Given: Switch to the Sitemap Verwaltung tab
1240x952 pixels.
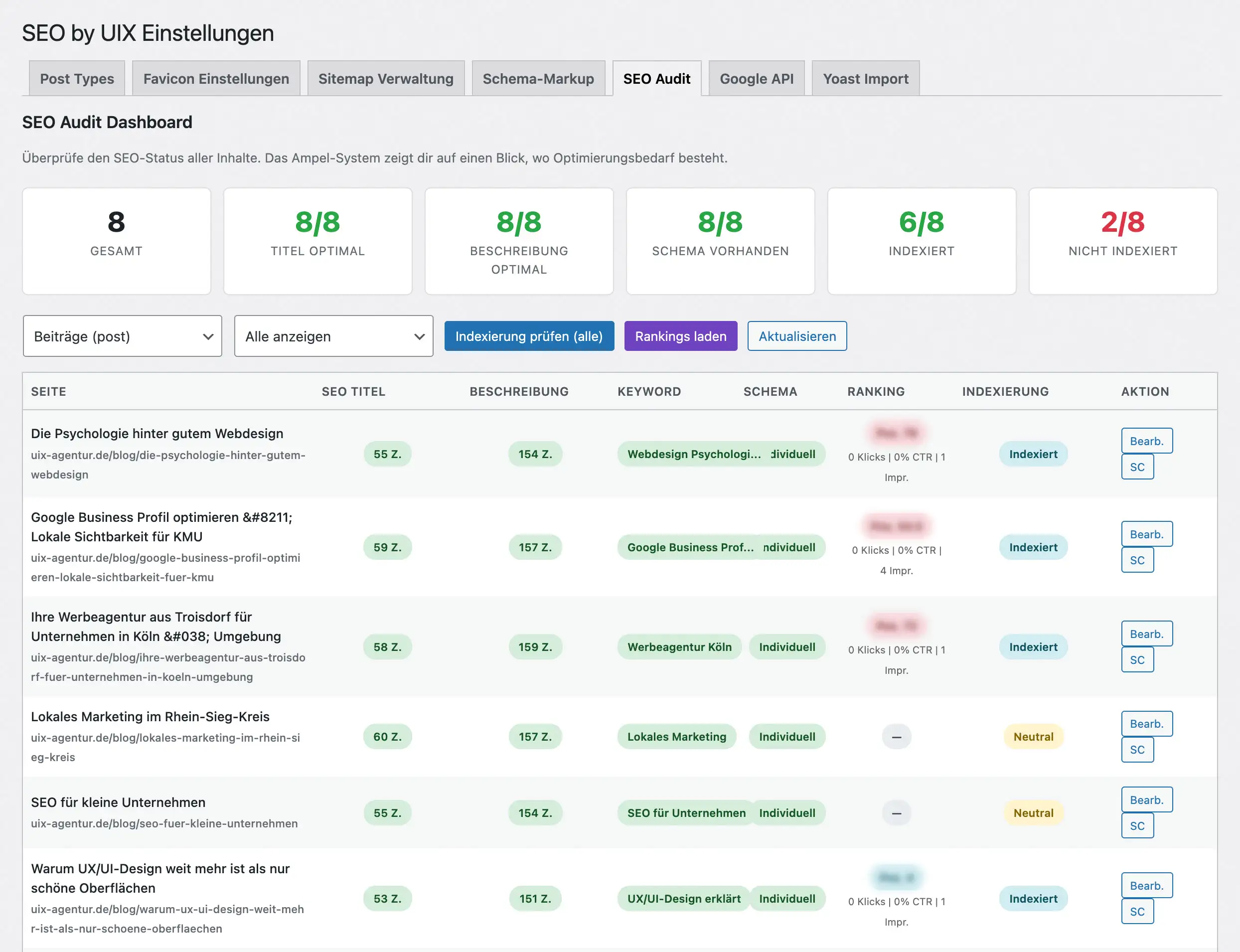Looking at the screenshot, I should click(386, 79).
